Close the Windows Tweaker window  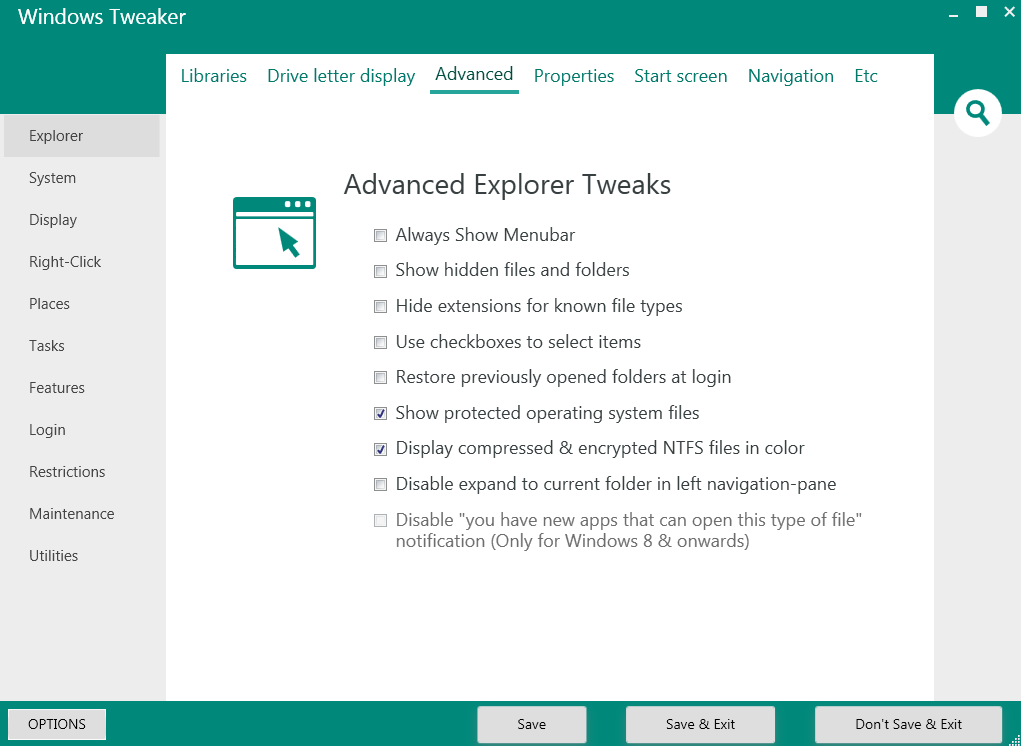[1010, 12]
